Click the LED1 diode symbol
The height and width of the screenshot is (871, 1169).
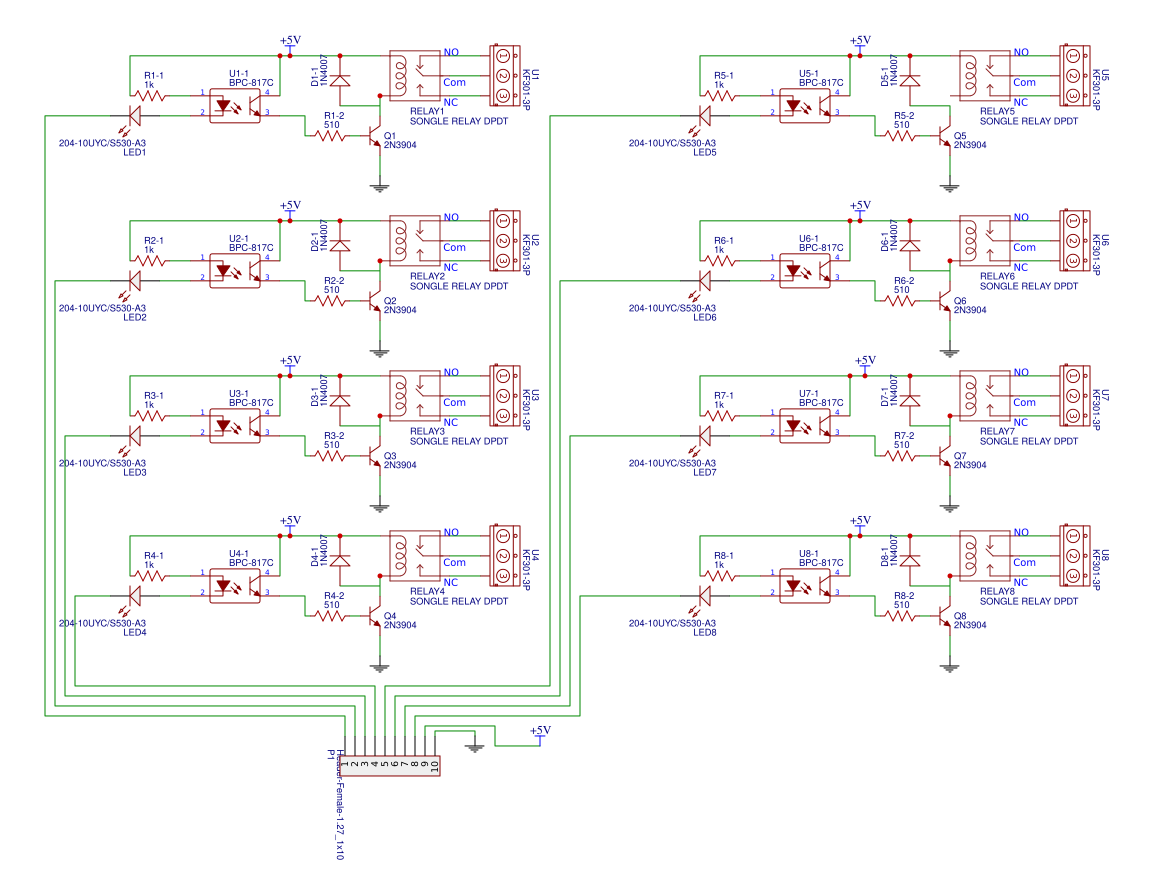pos(135,116)
